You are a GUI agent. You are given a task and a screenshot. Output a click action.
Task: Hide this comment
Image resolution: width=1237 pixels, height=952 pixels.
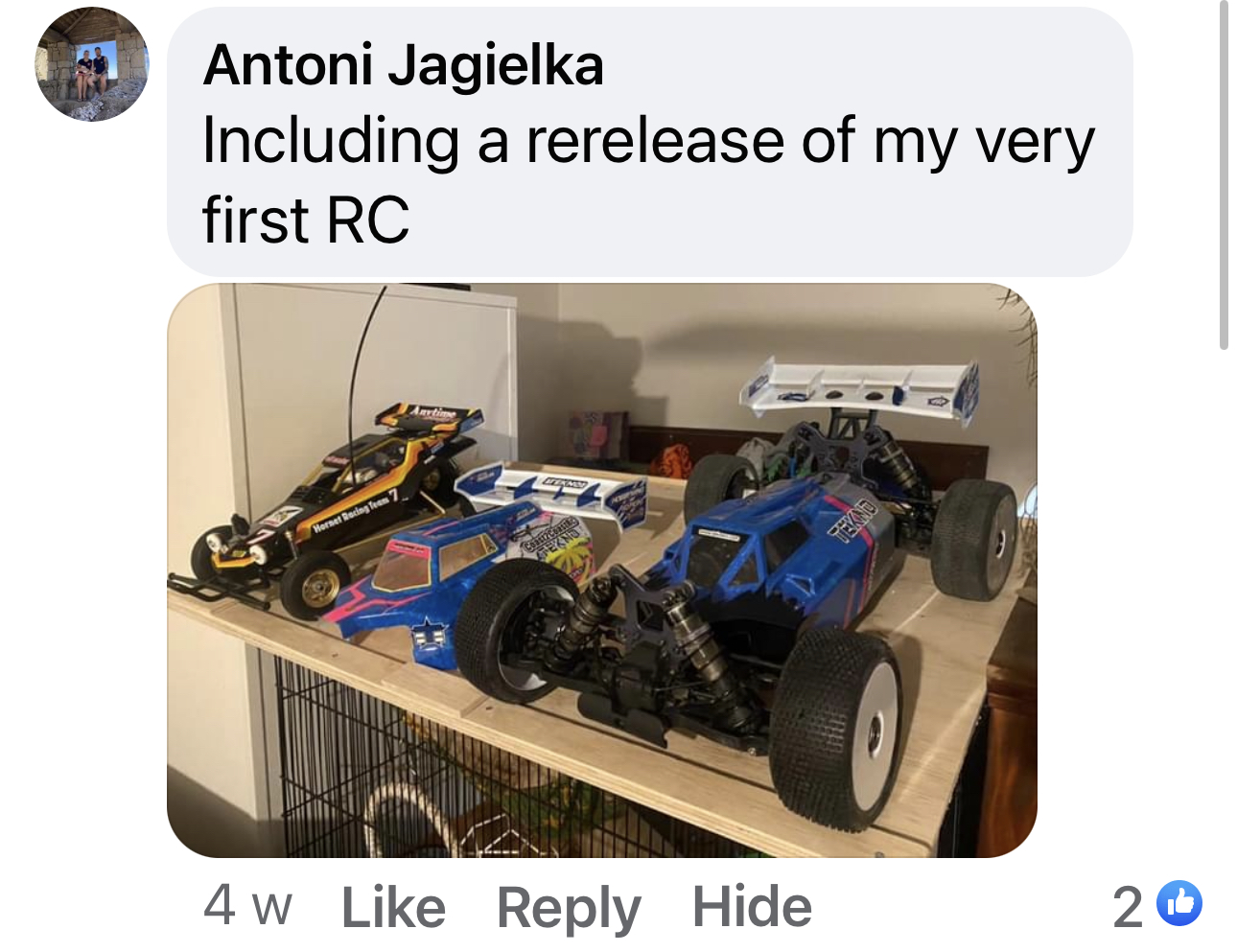(752, 907)
